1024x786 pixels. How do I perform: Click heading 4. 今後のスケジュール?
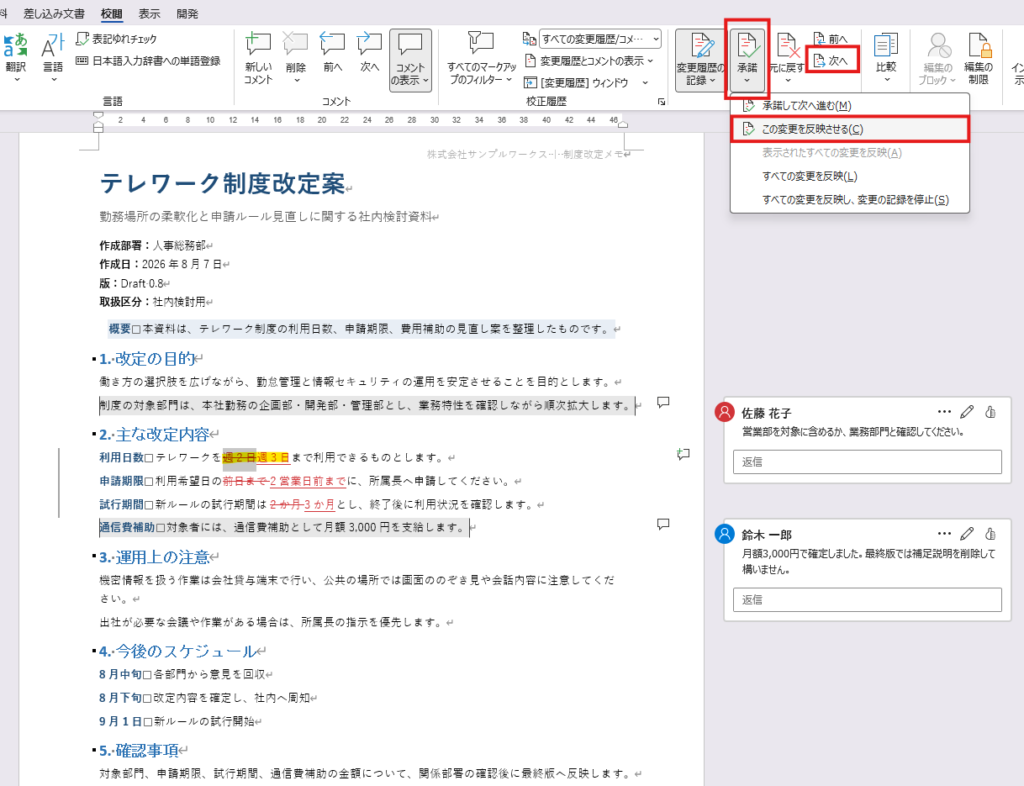[x=178, y=651]
